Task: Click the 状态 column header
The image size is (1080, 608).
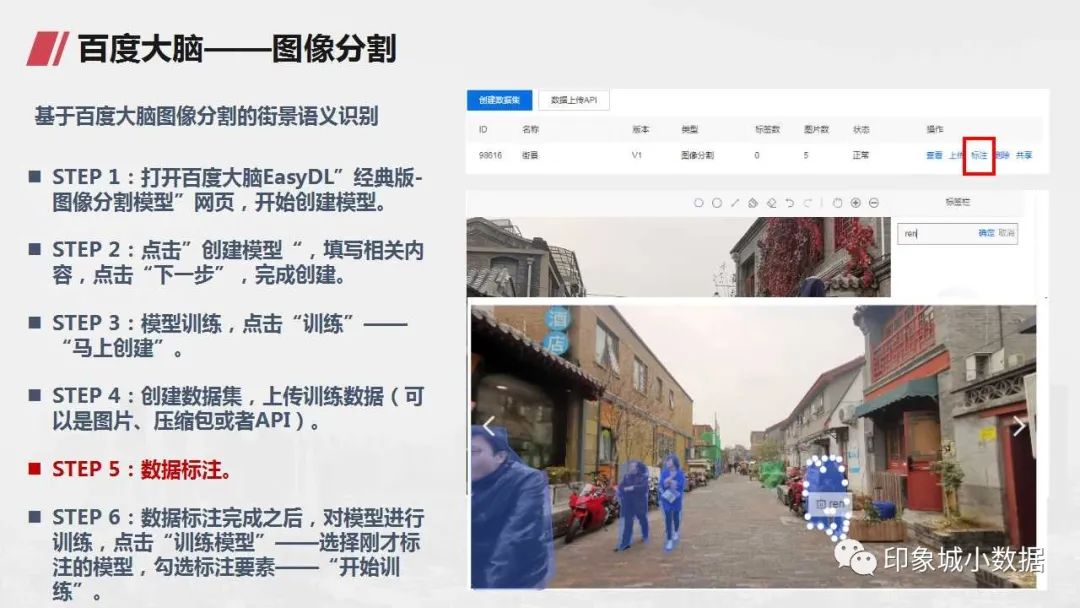Action: pyautogui.click(x=861, y=129)
